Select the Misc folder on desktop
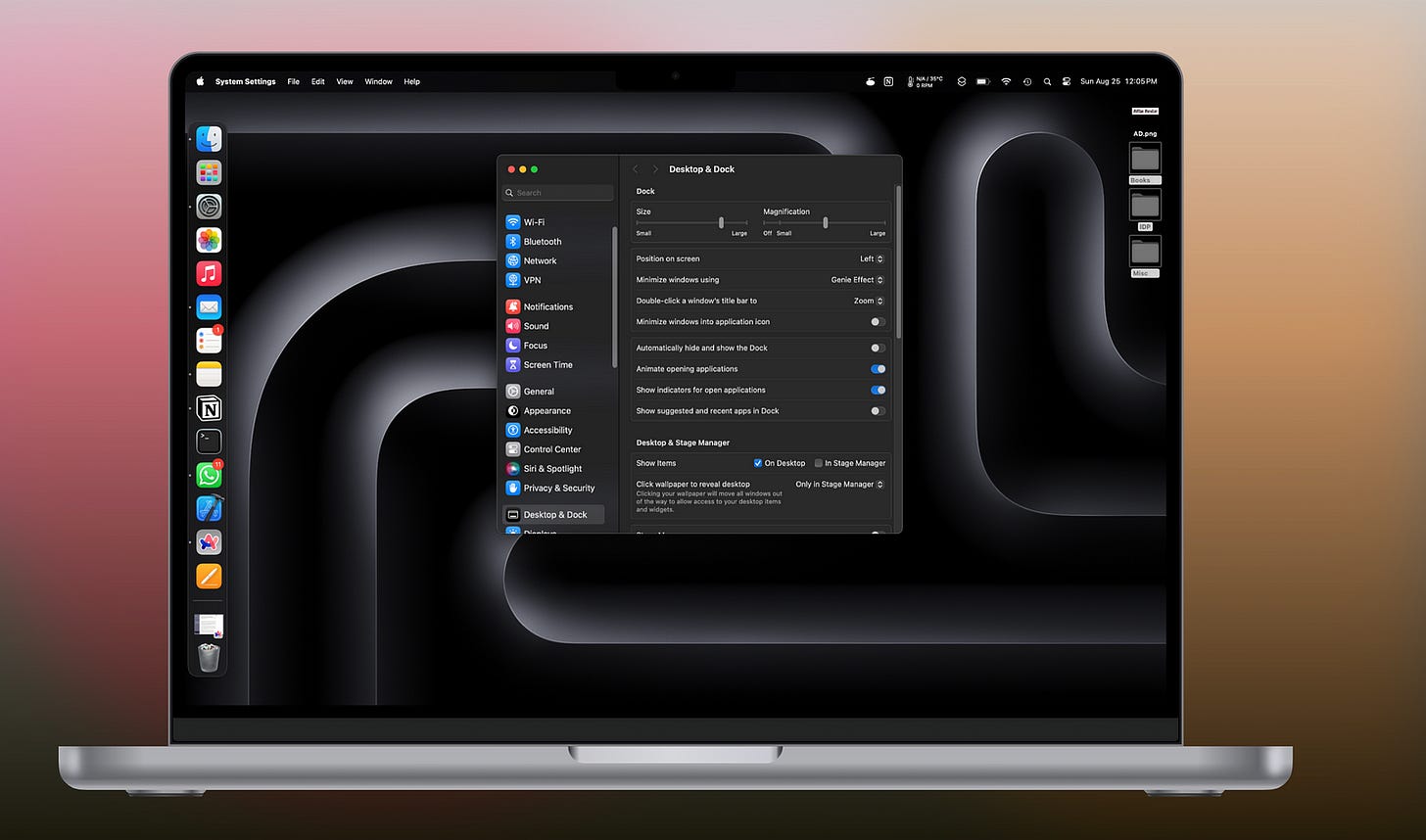Image resolution: width=1426 pixels, height=840 pixels. (x=1145, y=257)
